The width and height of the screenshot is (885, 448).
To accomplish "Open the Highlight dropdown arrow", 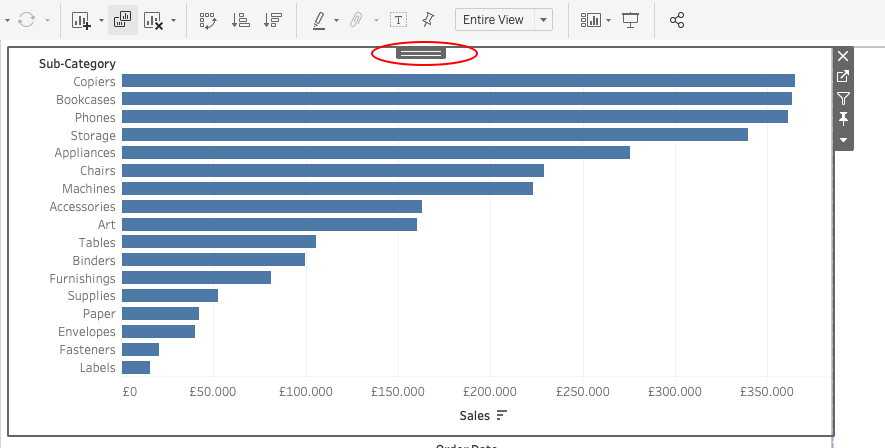I will 336,20.
